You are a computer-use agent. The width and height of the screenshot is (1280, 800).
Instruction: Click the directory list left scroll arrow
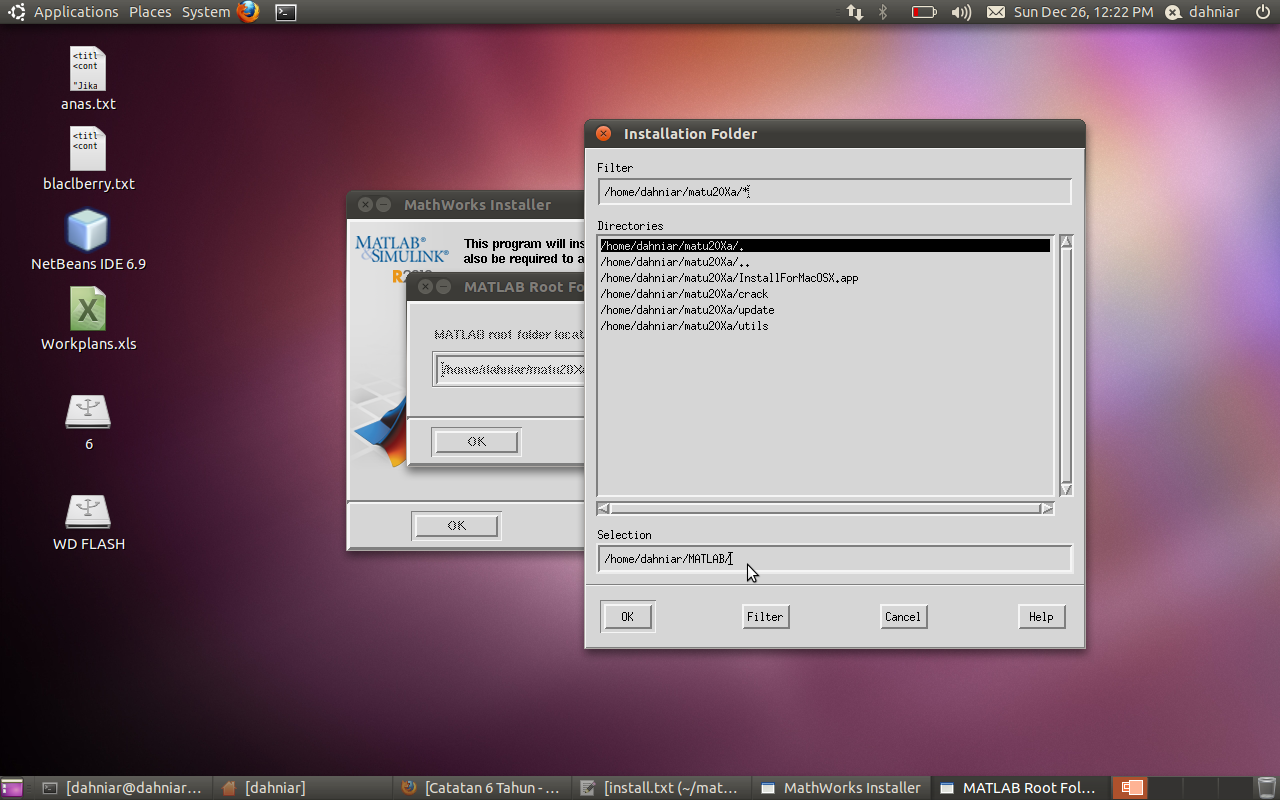(x=603, y=508)
